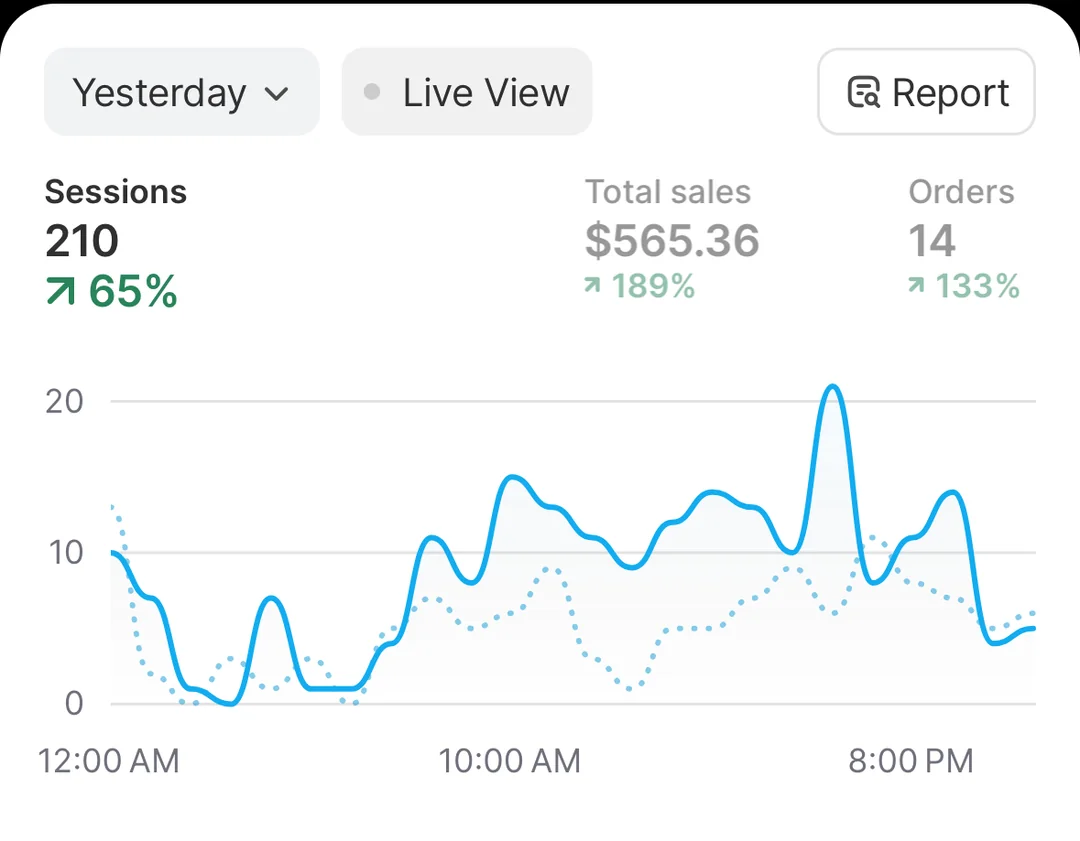Image resolution: width=1080 pixels, height=841 pixels.
Task: Click the 20 value on y-axis
Action: tap(62, 401)
